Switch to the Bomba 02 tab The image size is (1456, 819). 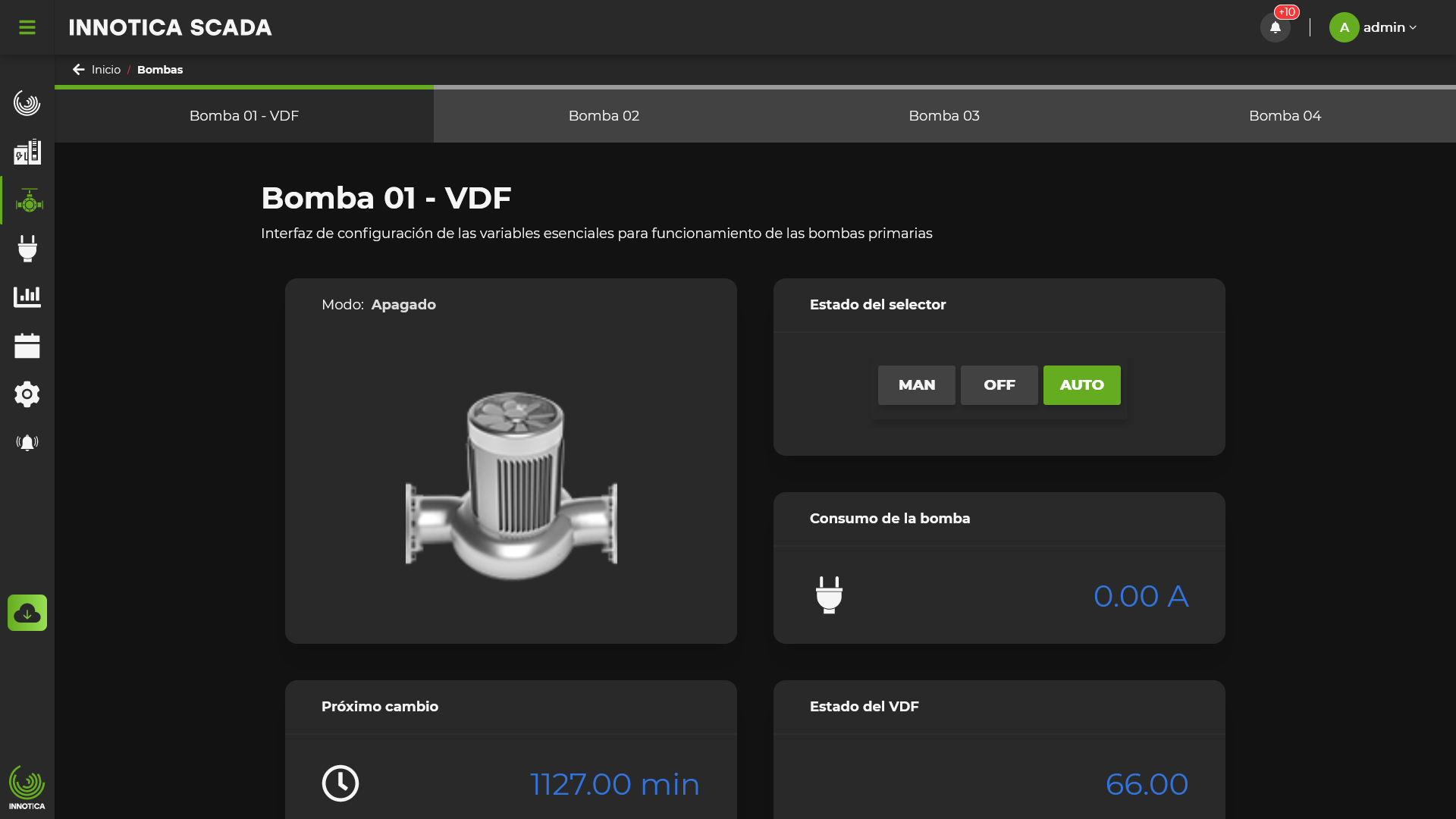point(604,116)
